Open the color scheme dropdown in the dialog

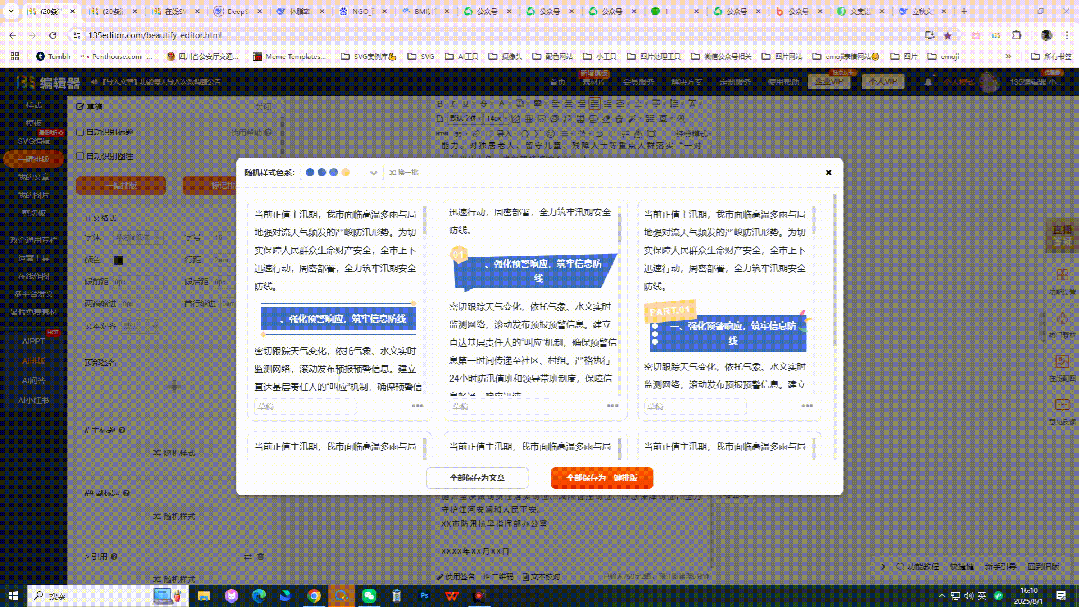click(x=373, y=172)
